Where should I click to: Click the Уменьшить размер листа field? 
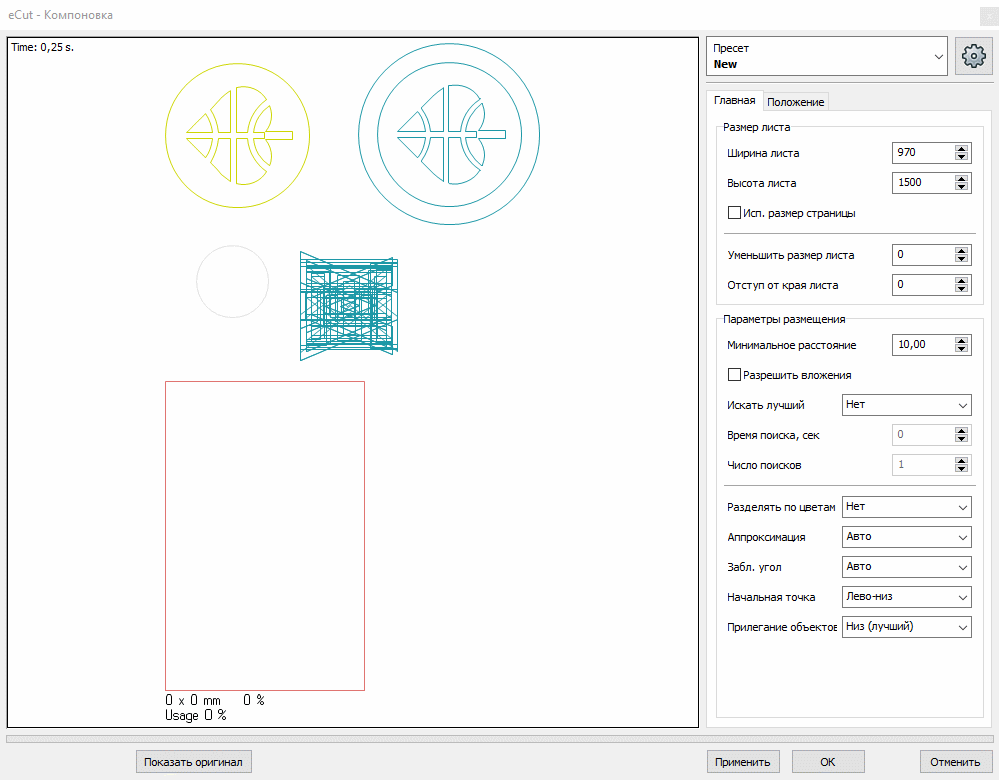pos(923,255)
